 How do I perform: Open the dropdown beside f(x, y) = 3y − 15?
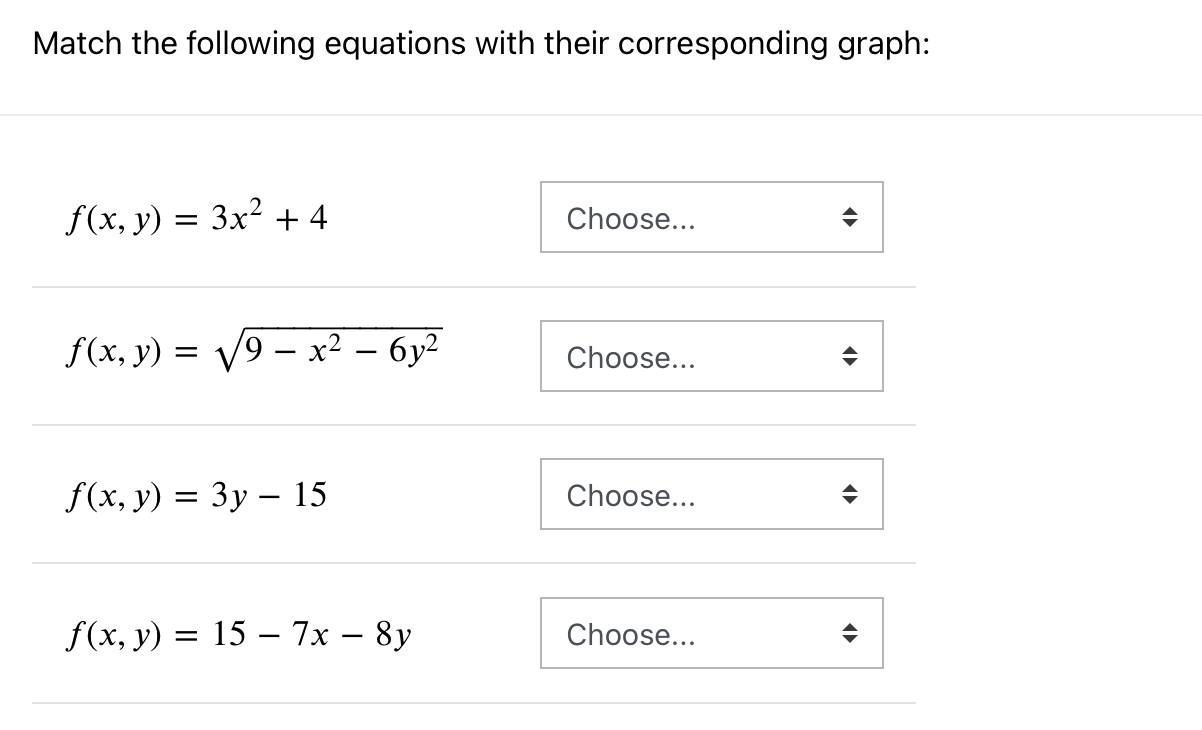711,494
